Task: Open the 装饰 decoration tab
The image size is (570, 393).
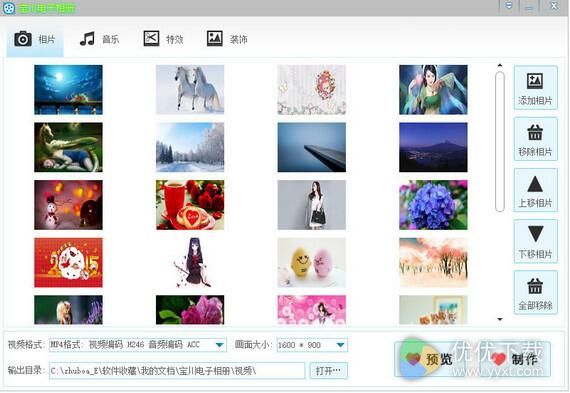Action: click(227, 39)
